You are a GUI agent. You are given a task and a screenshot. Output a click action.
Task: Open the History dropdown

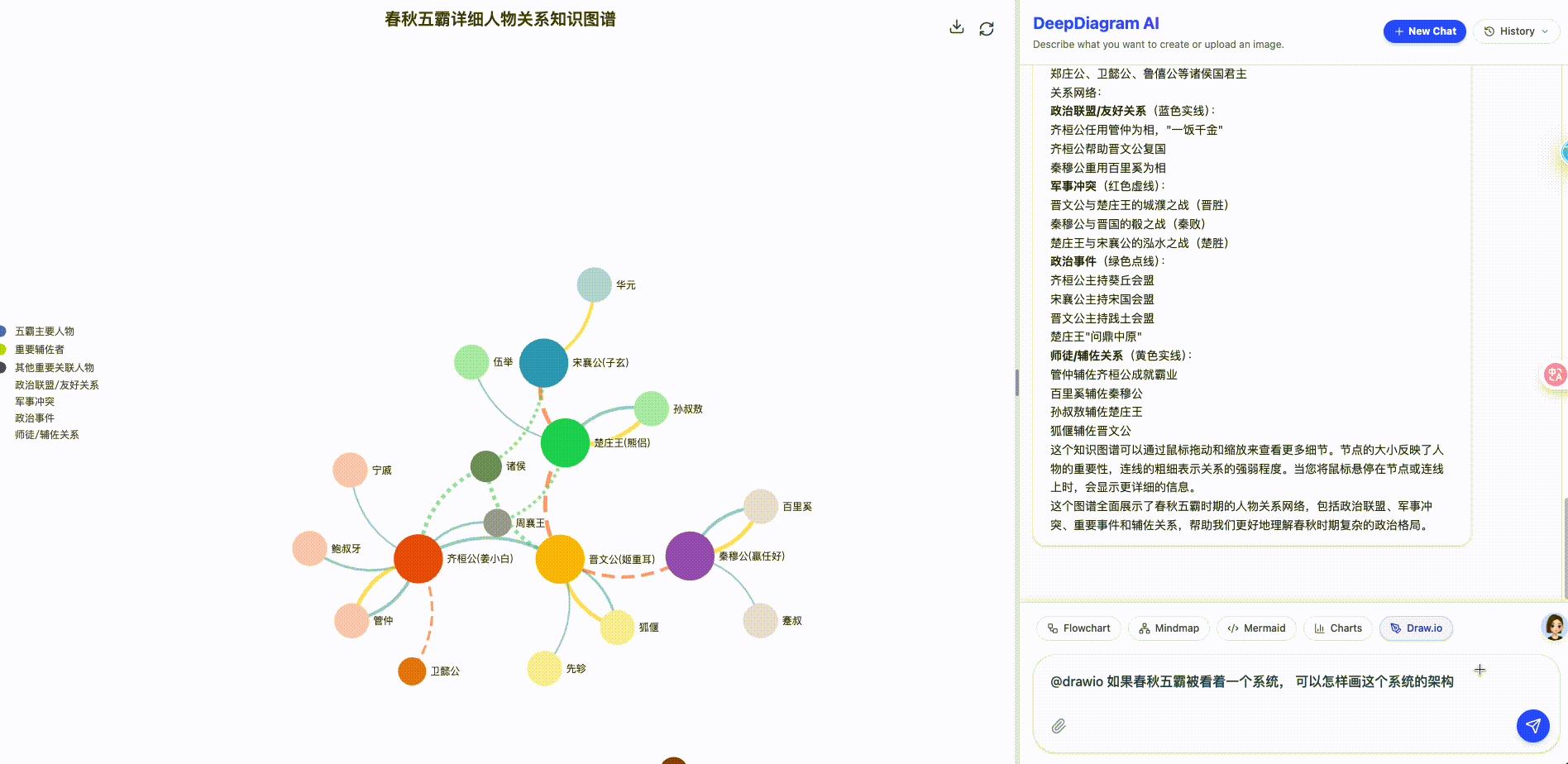1516,31
